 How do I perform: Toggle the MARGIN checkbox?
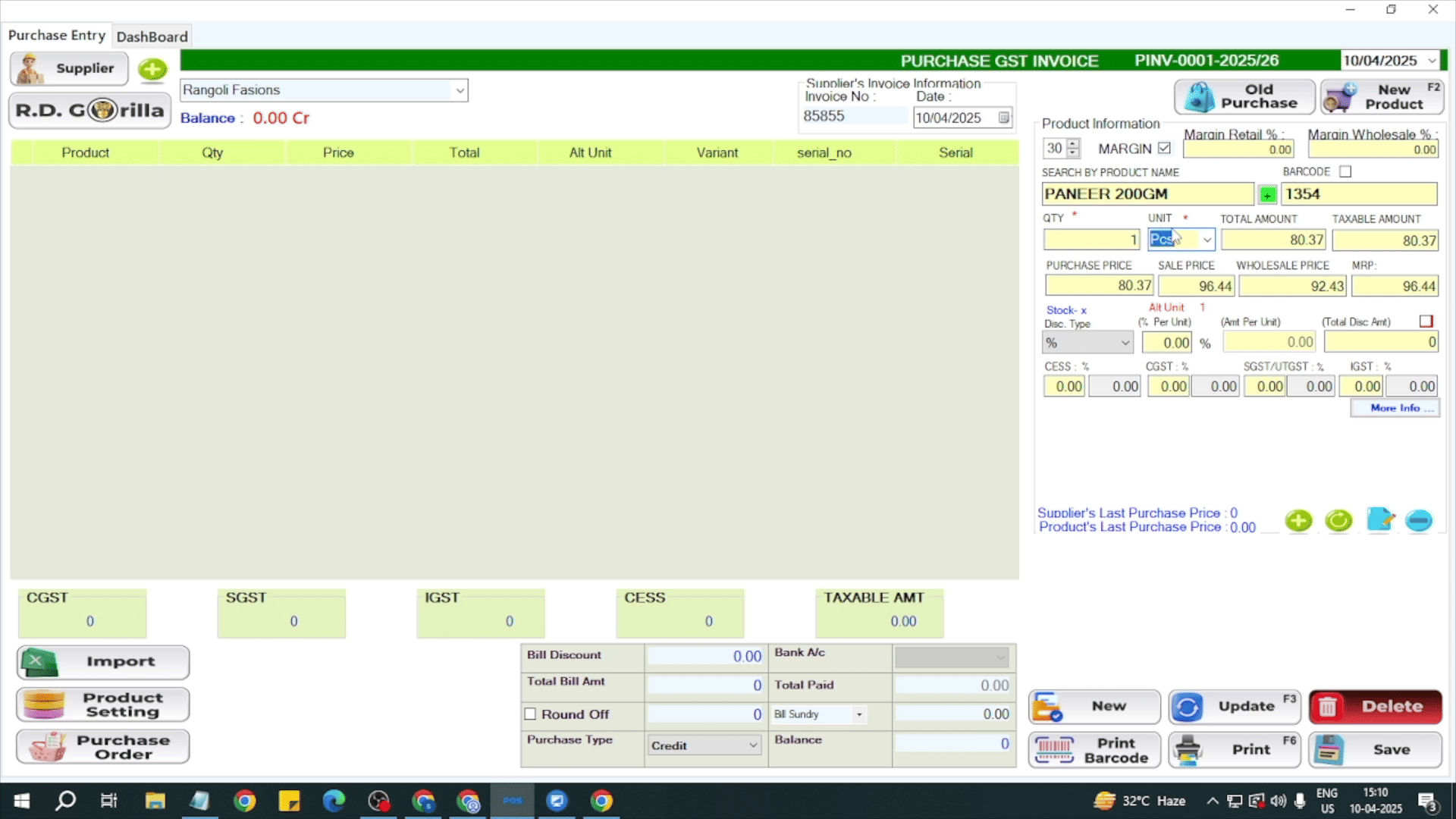pyautogui.click(x=1164, y=149)
